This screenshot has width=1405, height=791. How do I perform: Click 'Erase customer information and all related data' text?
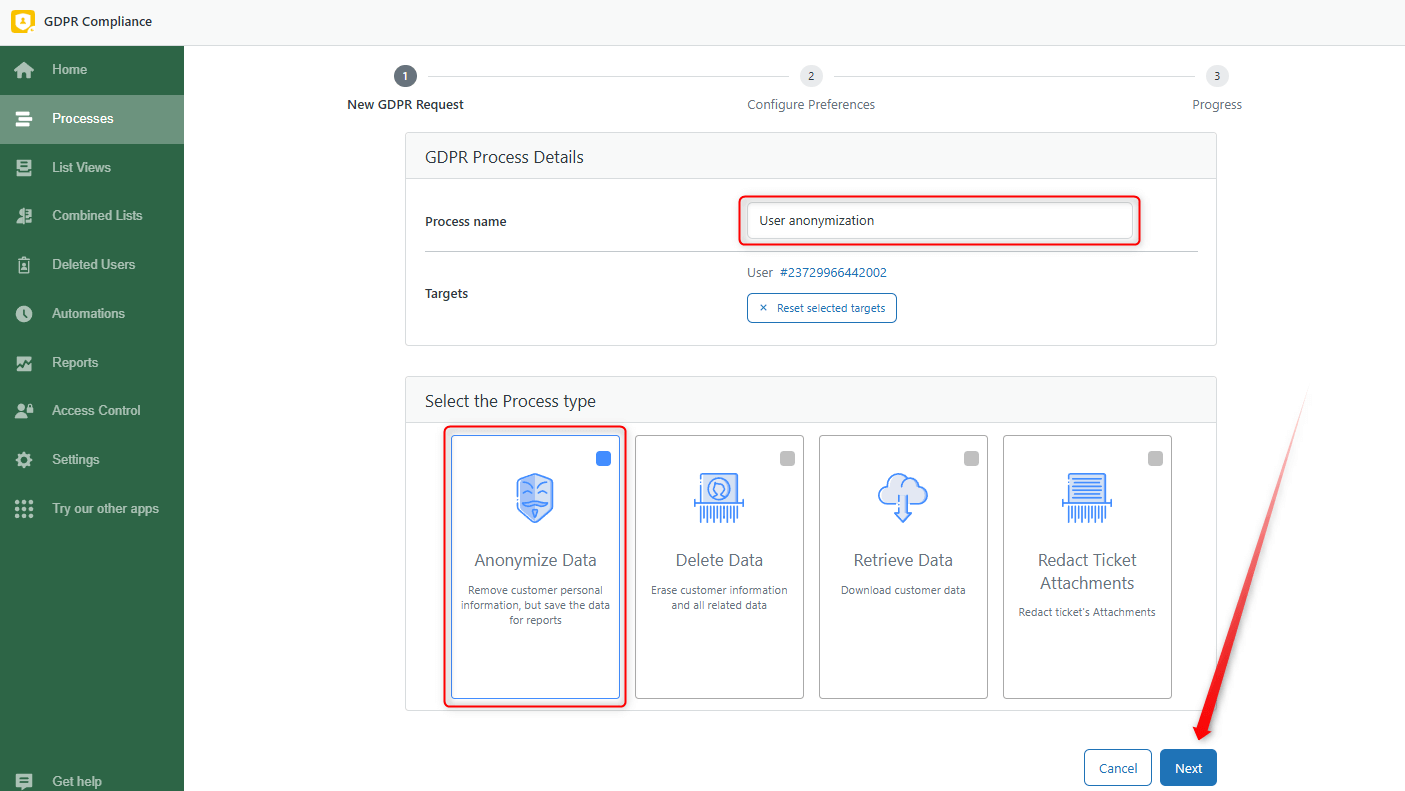click(x=719, y=598)
